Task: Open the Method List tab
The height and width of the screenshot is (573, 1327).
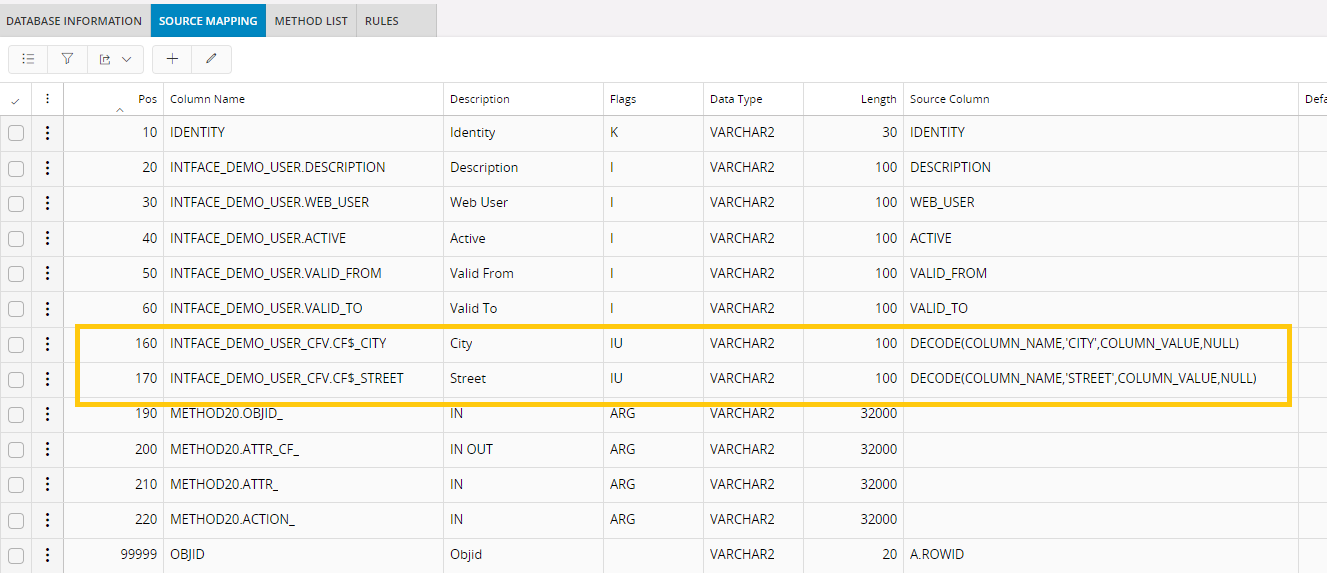Action: 311,21
